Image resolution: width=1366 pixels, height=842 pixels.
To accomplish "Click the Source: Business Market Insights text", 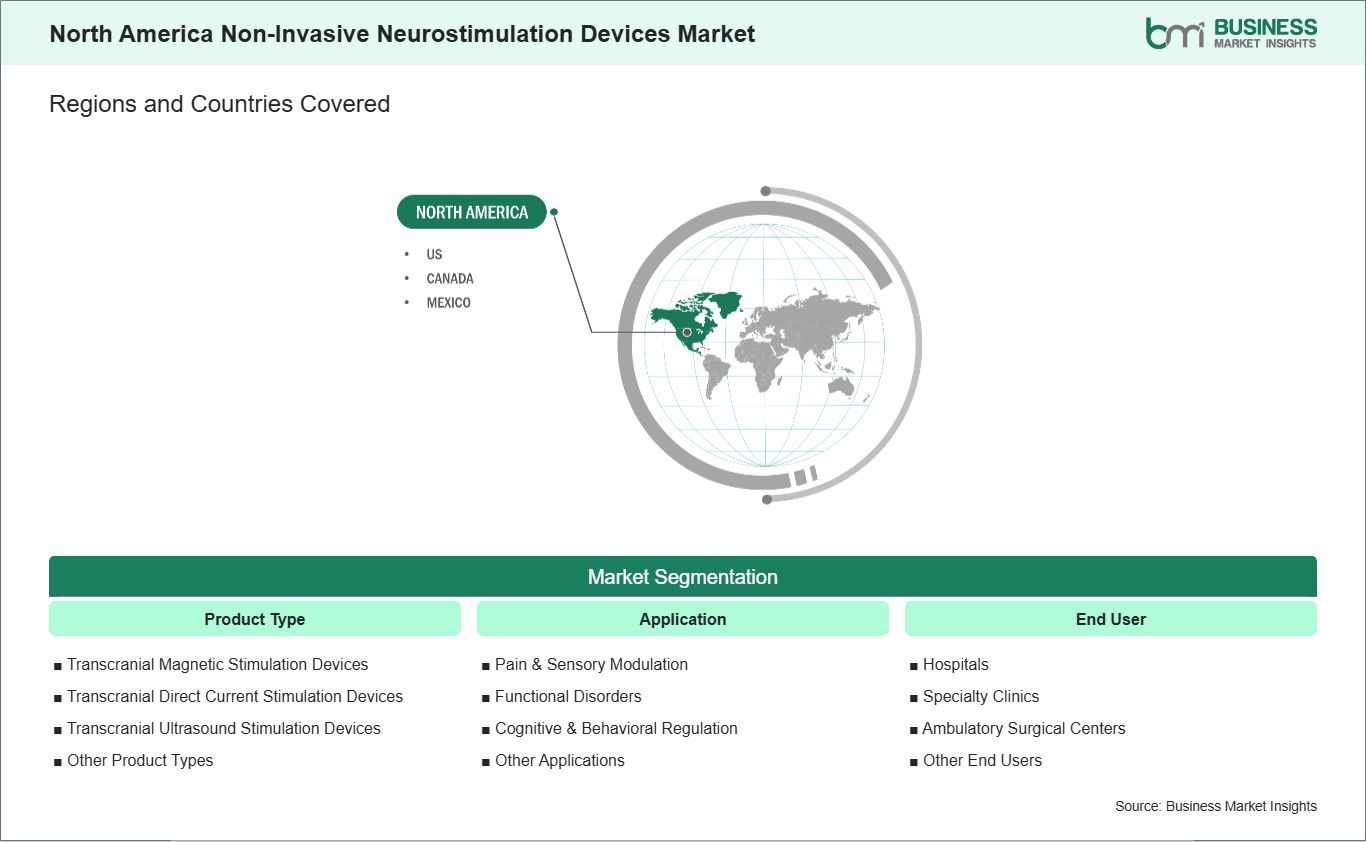I will click(1216, 806).
